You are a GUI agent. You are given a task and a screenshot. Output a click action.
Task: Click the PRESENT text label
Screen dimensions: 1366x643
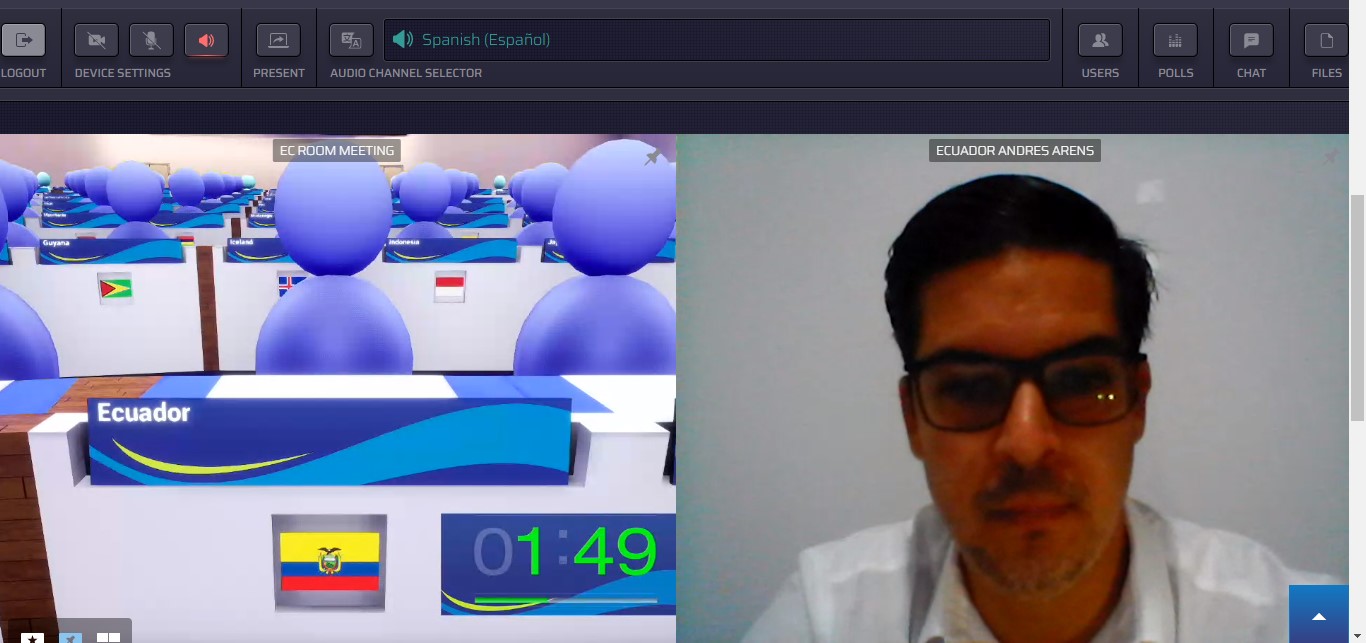[279, 73]
